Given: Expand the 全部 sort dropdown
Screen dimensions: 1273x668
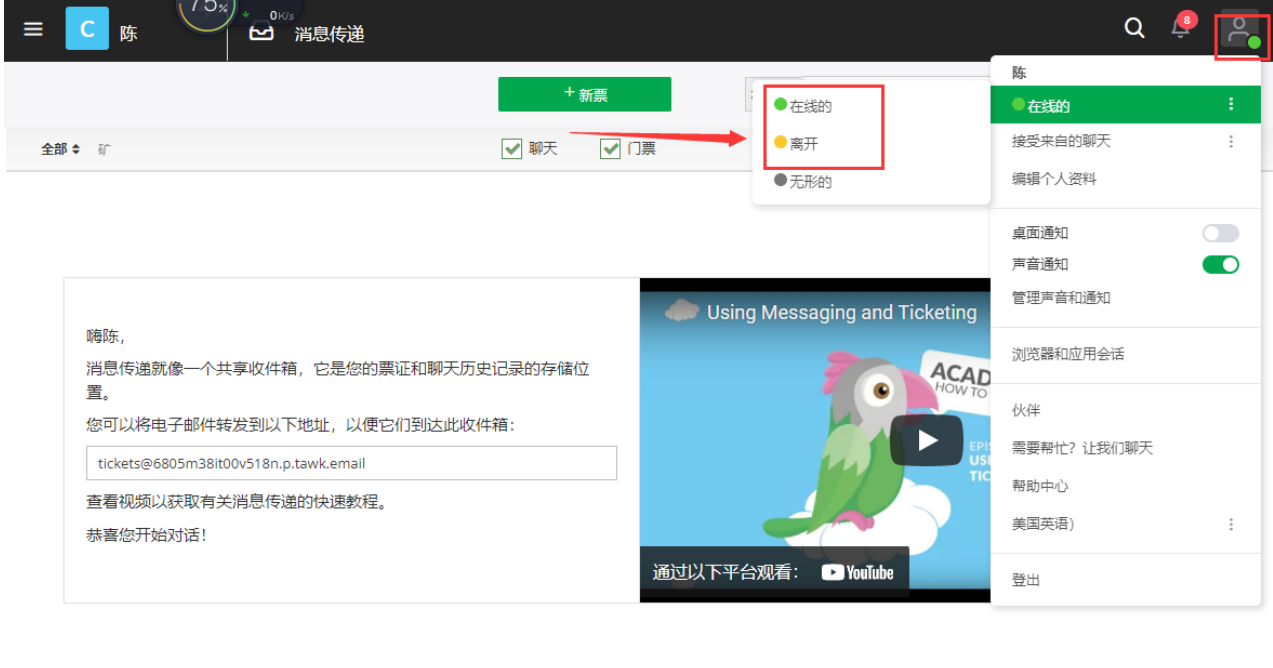Looking at the screenshot, I should tap(60, 149).
